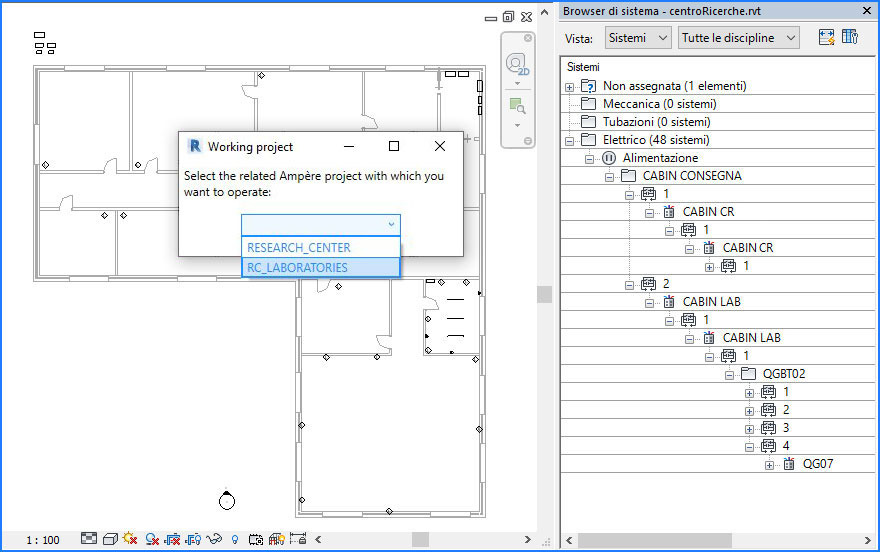Image resolution: width=880 pixels, height=552 pixels.
Task: Open the 2D steering wheel navigation tool
Action: [x=517, y=64]
